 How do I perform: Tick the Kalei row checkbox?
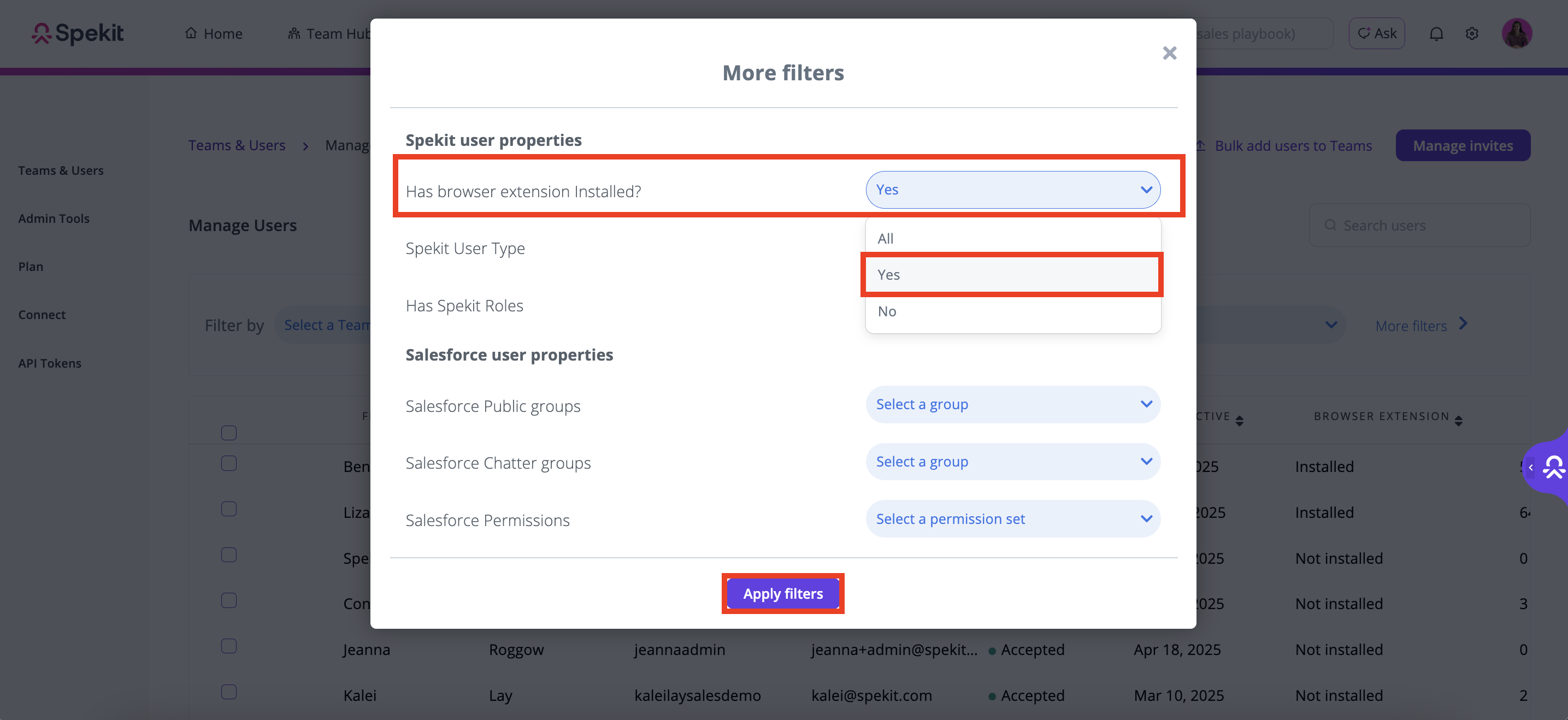[229, 692]
